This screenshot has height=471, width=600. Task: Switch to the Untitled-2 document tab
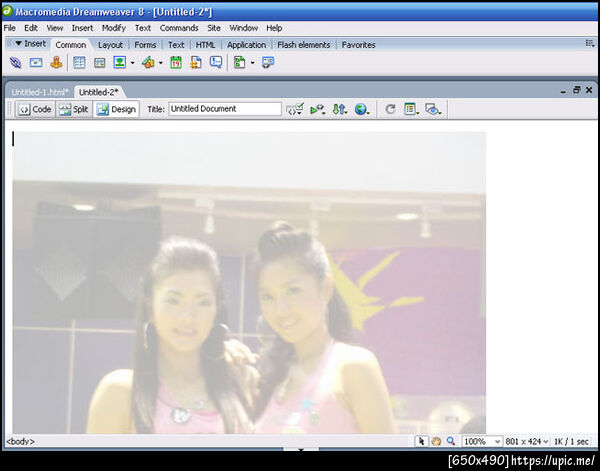[x=99, y=92]
